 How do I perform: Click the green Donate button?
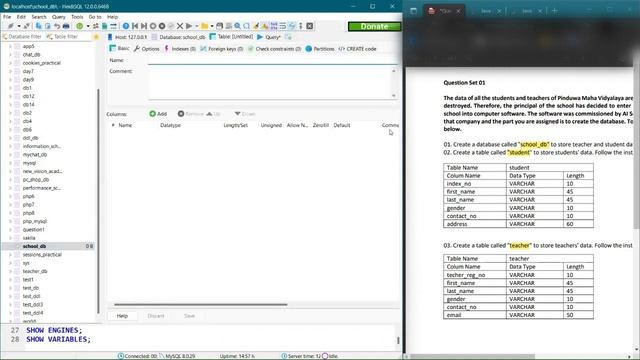[x=374, y=26]
